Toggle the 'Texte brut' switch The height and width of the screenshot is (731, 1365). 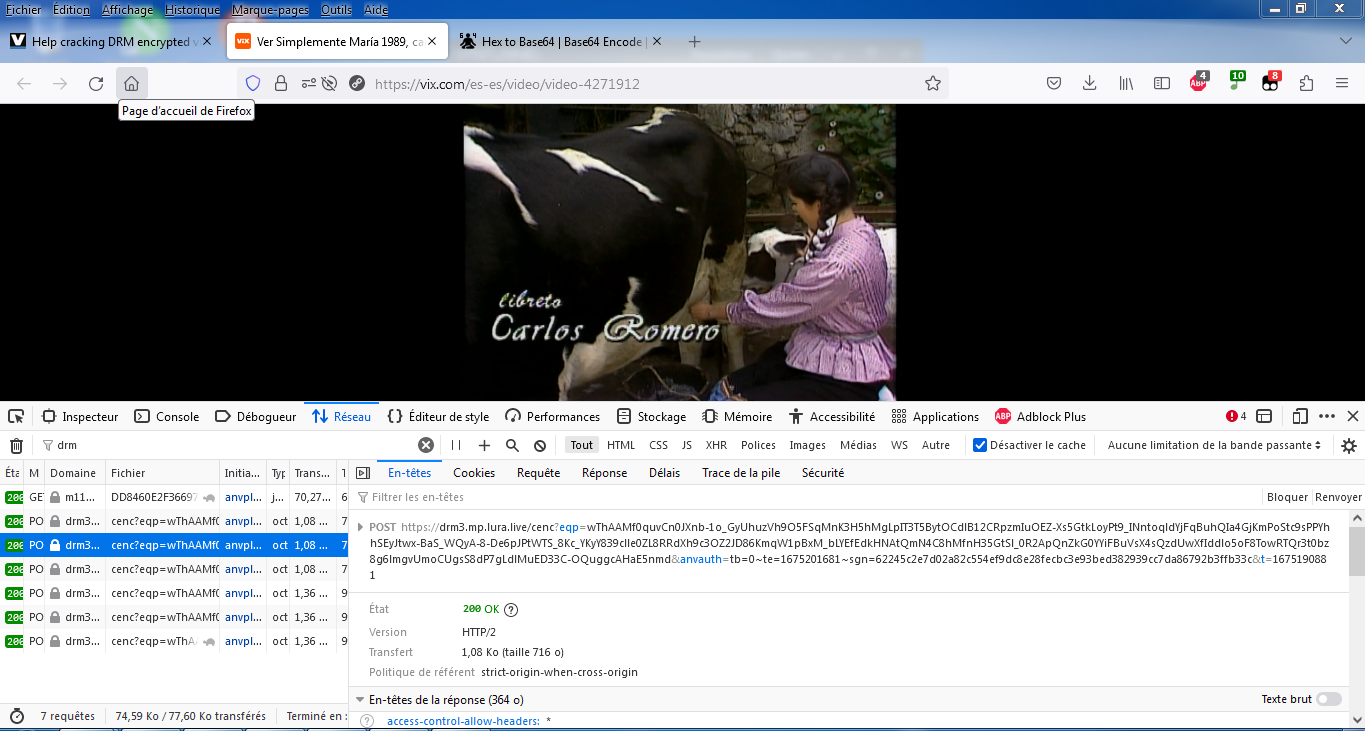(1329, 699)
